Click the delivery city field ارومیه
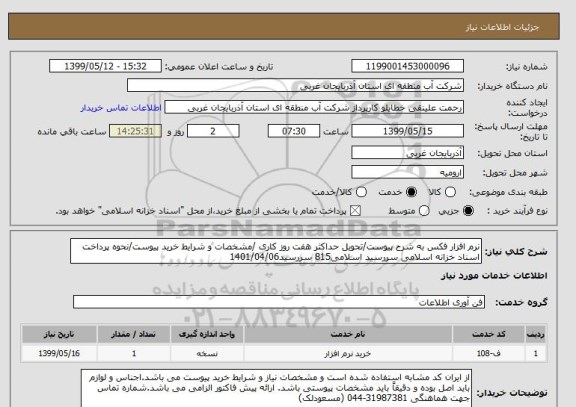Viewport: 576px width, 407px height. pyautogui.click(x=407, y=172)
